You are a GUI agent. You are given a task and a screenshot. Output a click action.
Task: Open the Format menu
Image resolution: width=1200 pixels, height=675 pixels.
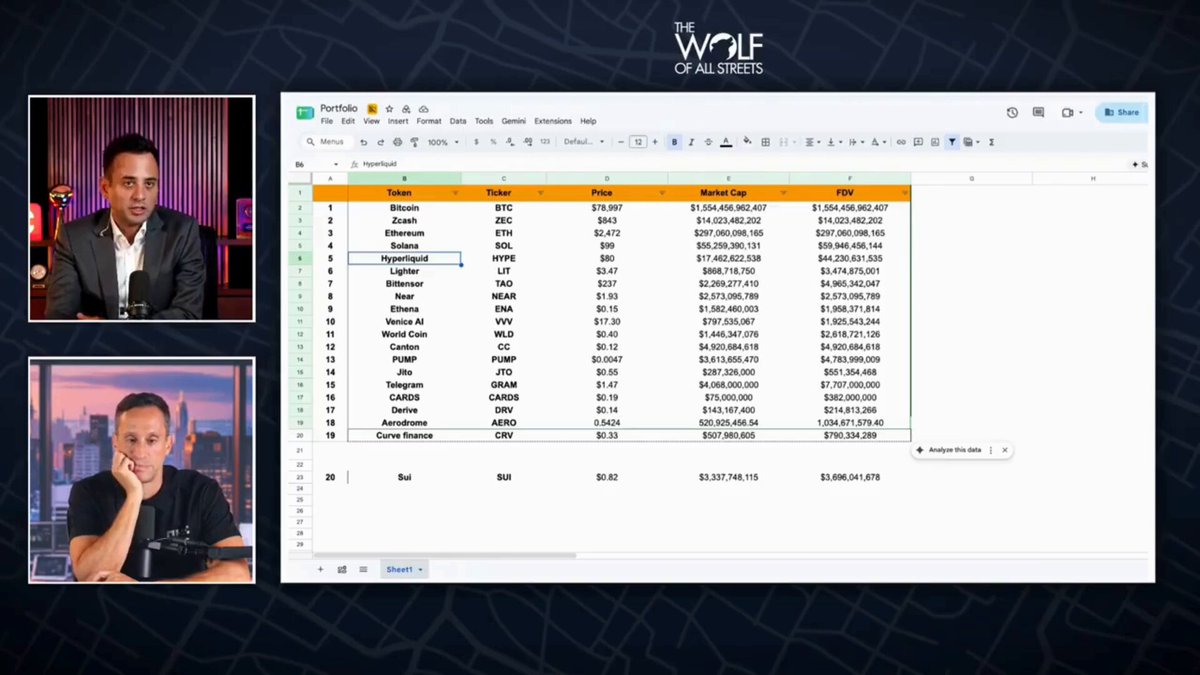pyautogui.click(x=429, y=121)
